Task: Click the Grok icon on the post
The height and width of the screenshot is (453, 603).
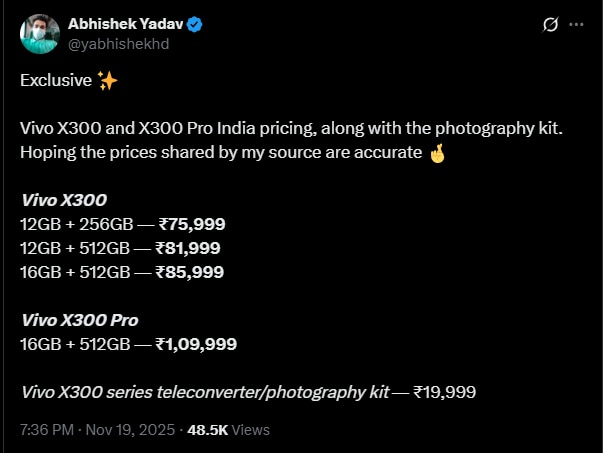Action: [548, 24]
